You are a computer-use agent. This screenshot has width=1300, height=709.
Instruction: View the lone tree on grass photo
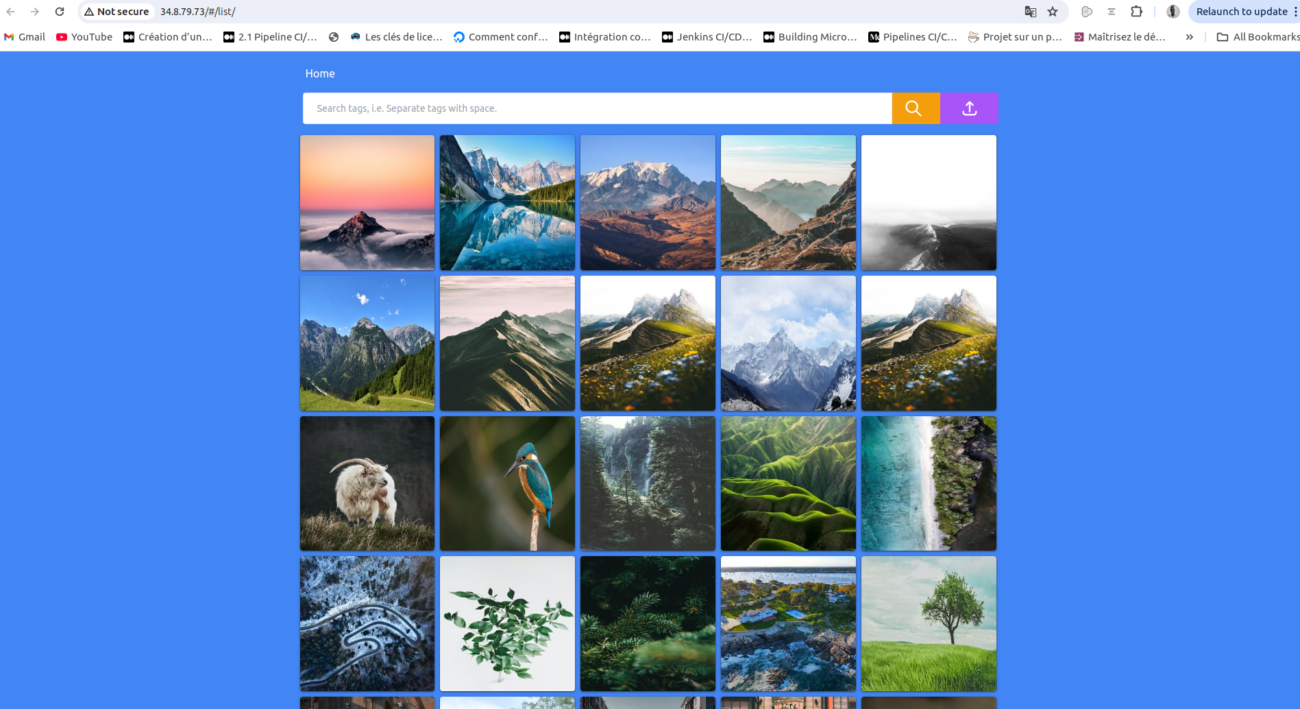pyautogui.click(x=928, y=623)
